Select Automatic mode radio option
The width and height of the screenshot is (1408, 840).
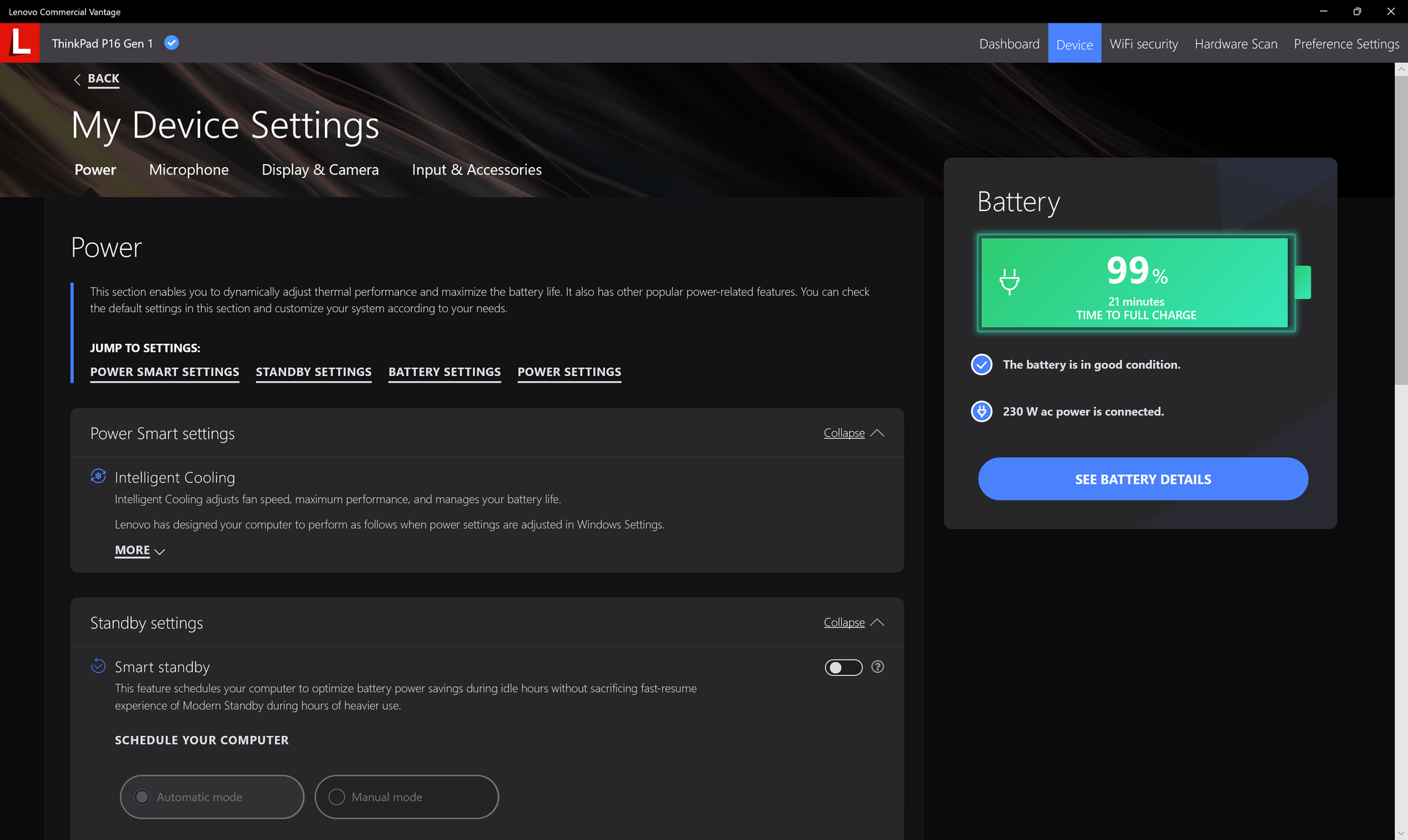tap(142, 797)
